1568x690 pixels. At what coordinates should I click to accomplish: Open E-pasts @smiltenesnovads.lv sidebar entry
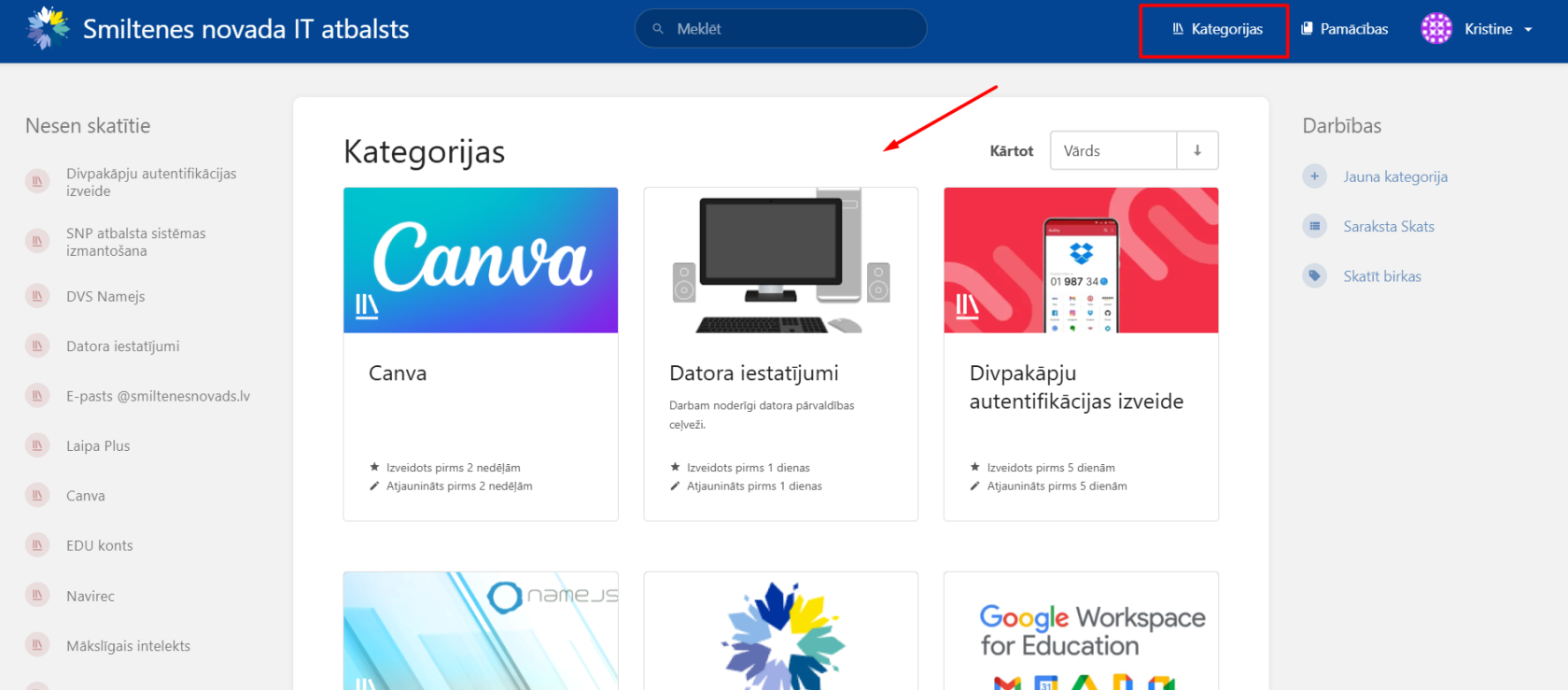tap(158, 396)
